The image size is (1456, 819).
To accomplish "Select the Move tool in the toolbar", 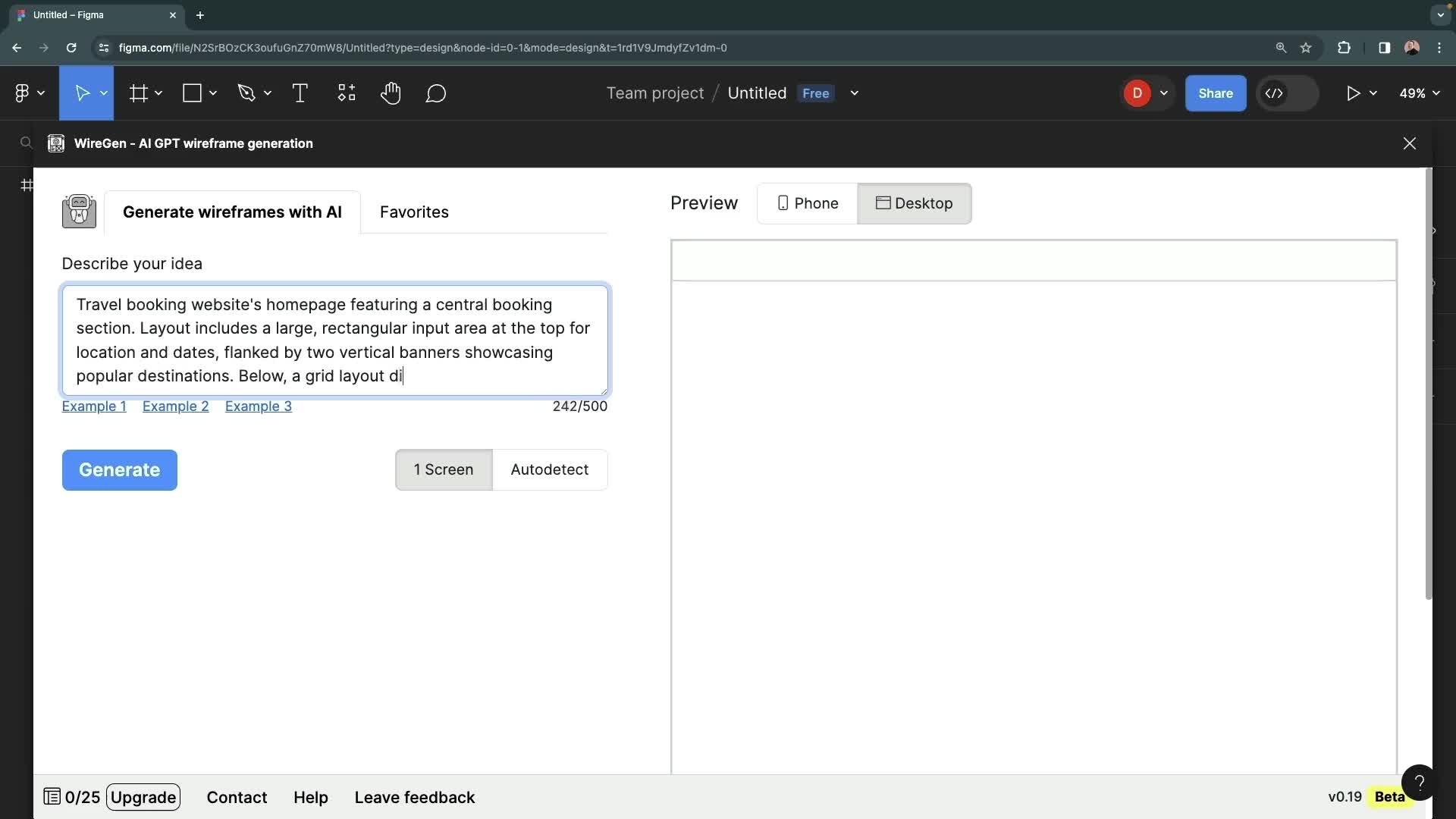I will [82, 93].
